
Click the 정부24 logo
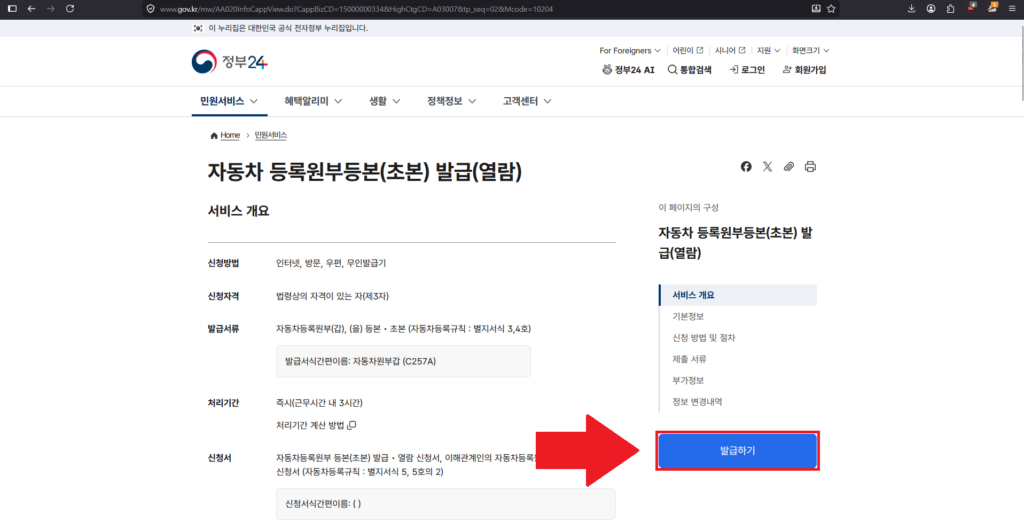point(229,62)
